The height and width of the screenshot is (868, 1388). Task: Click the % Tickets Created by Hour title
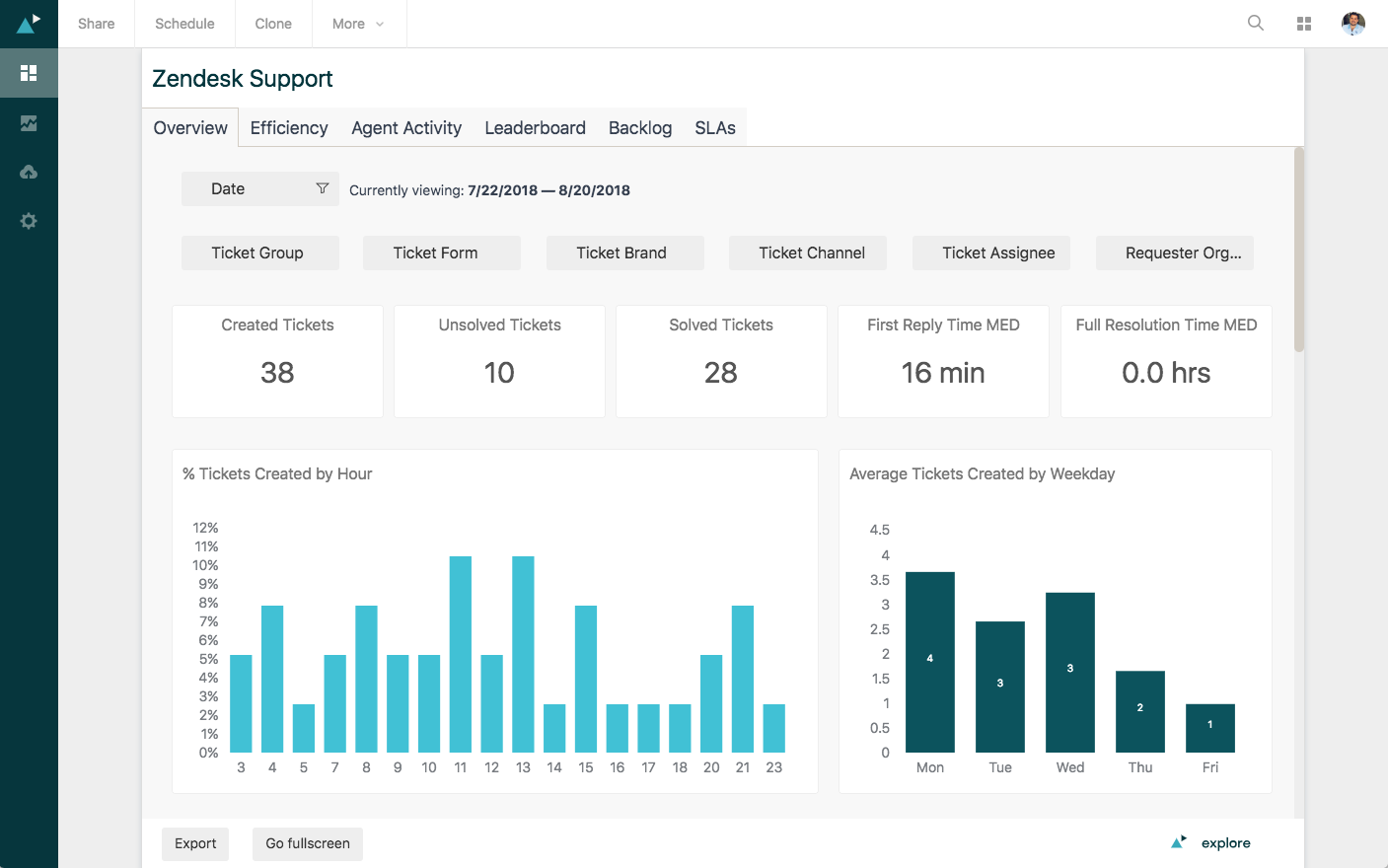[277, 474]
